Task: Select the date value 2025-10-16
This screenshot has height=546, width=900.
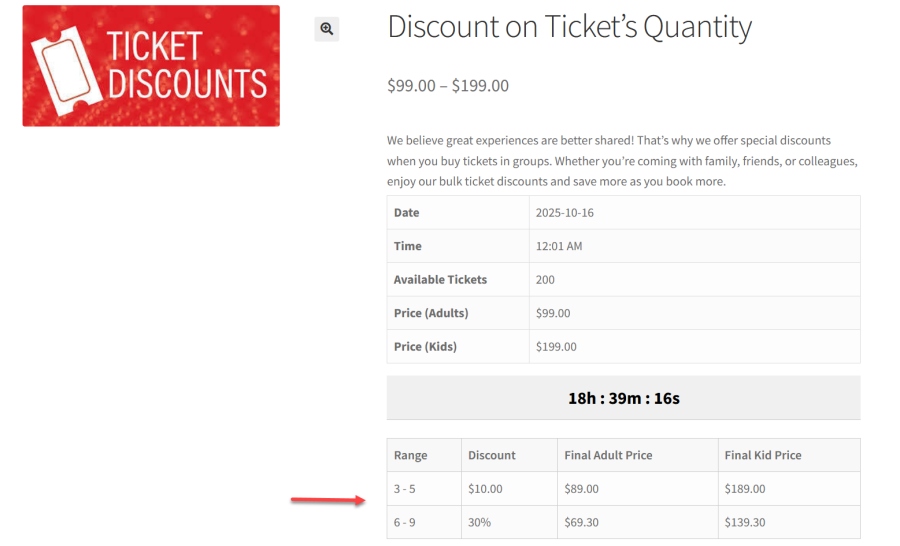Action: (x=564, y=213)
